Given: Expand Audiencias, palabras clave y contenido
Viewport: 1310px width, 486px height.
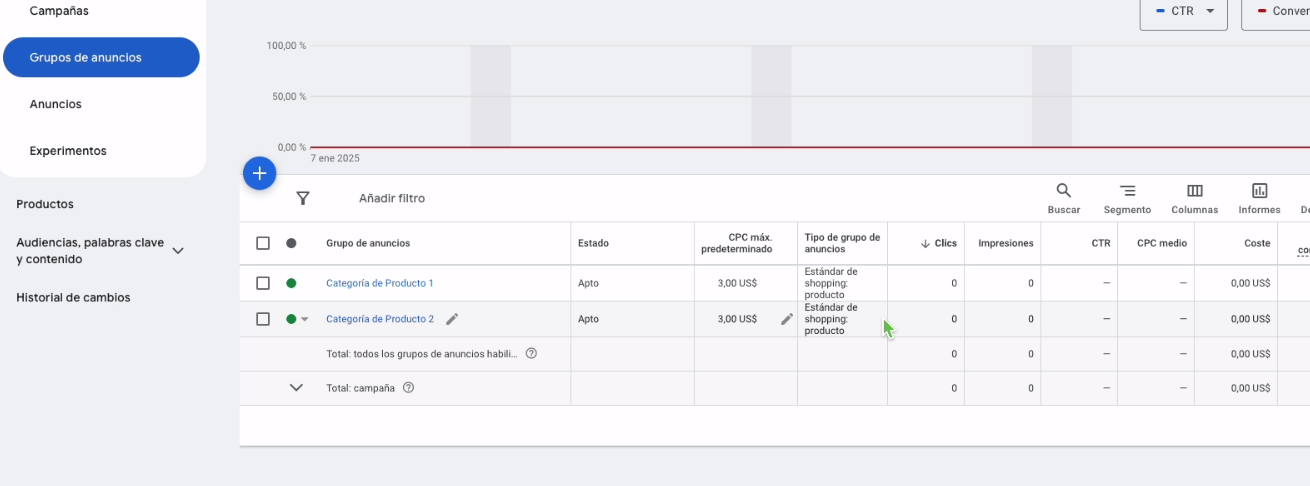Looking at the screenshot, I should click(178, 250).
